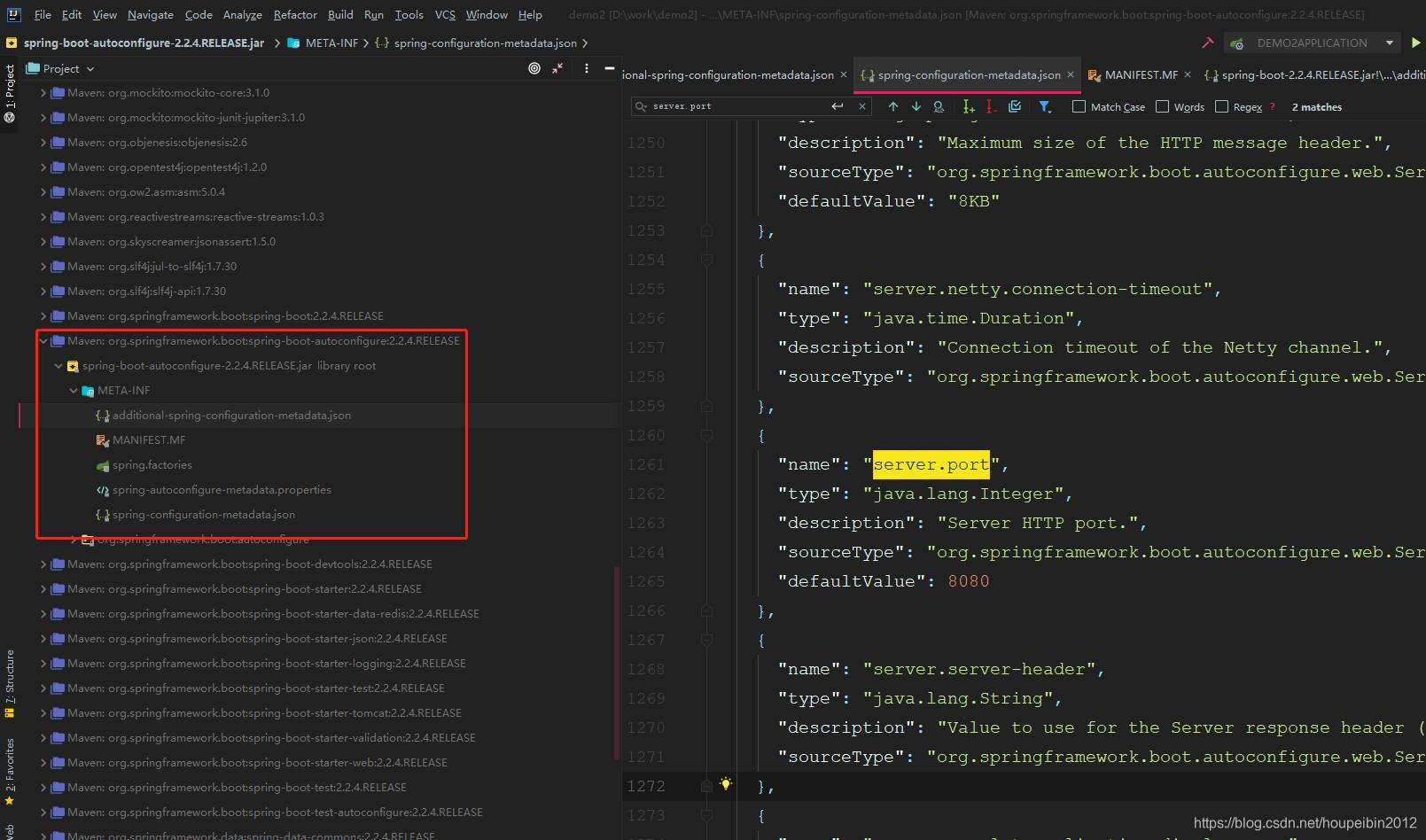Expand Maven: spring-boot-devtools:2.2.4.RELEASE
Image resolution: width=1426 pixels, height=840 pixels.
click(x=43, y=564)
